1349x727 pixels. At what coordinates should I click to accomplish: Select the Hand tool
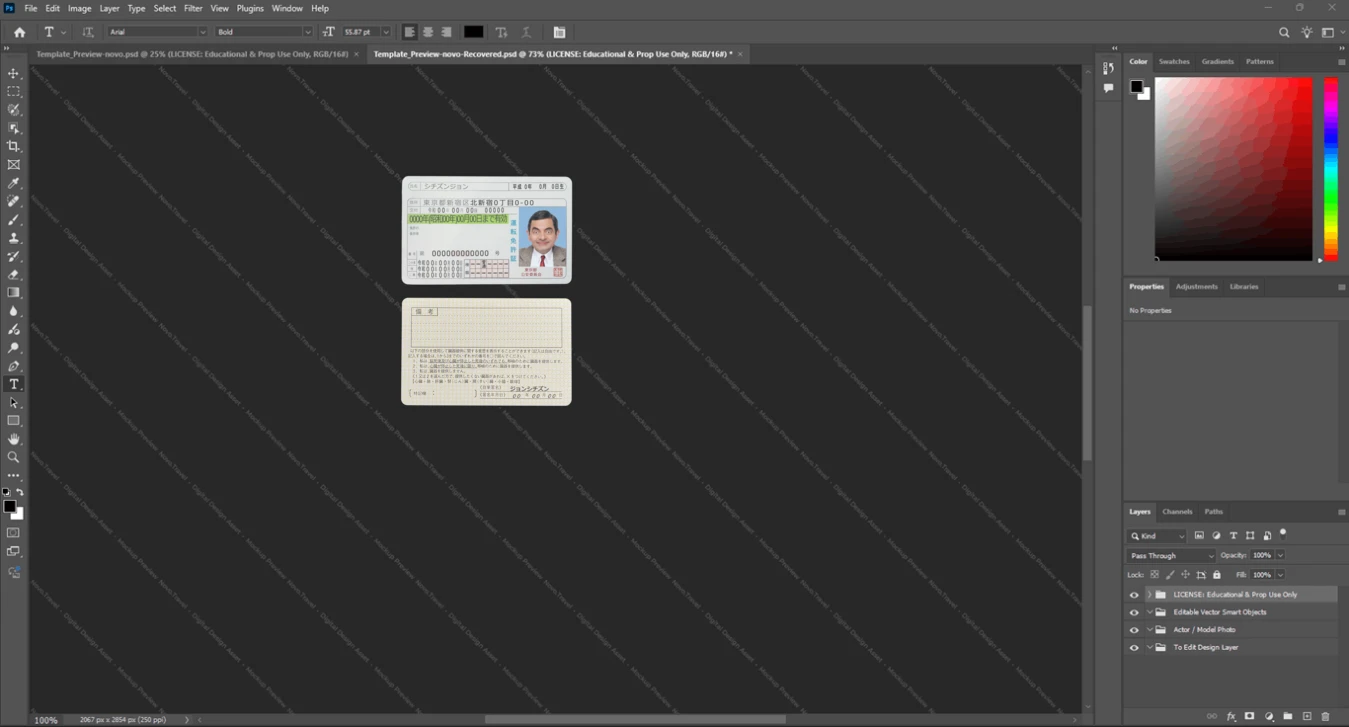14,439
